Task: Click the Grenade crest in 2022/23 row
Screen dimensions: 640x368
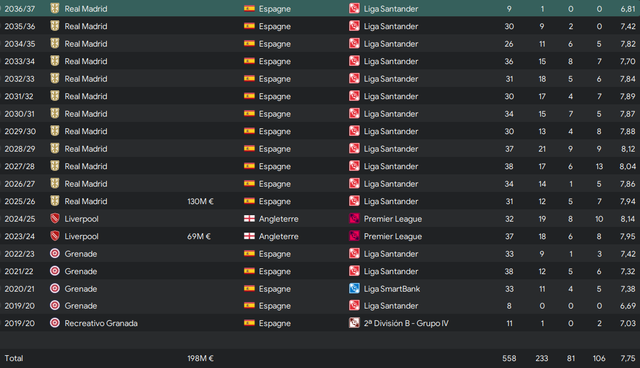Action: tap(55, 254)
